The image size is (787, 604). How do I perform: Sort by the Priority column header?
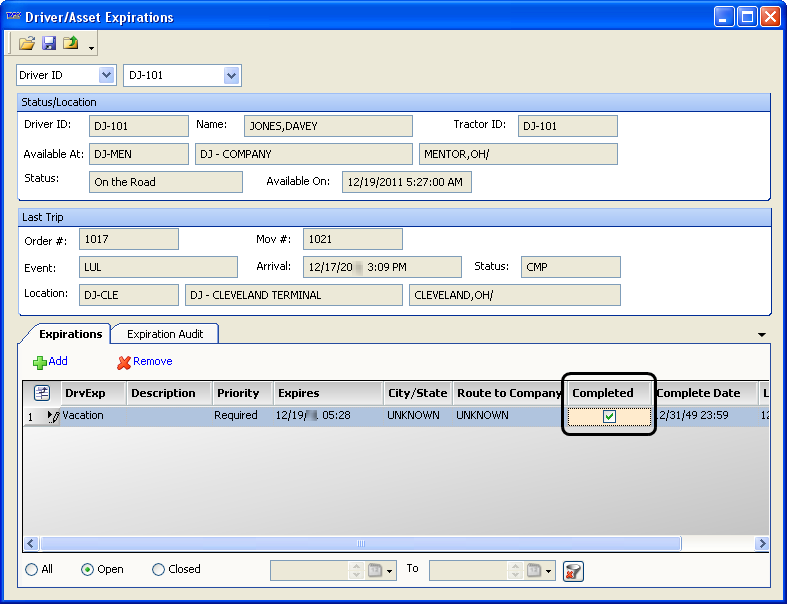point(238,393)
